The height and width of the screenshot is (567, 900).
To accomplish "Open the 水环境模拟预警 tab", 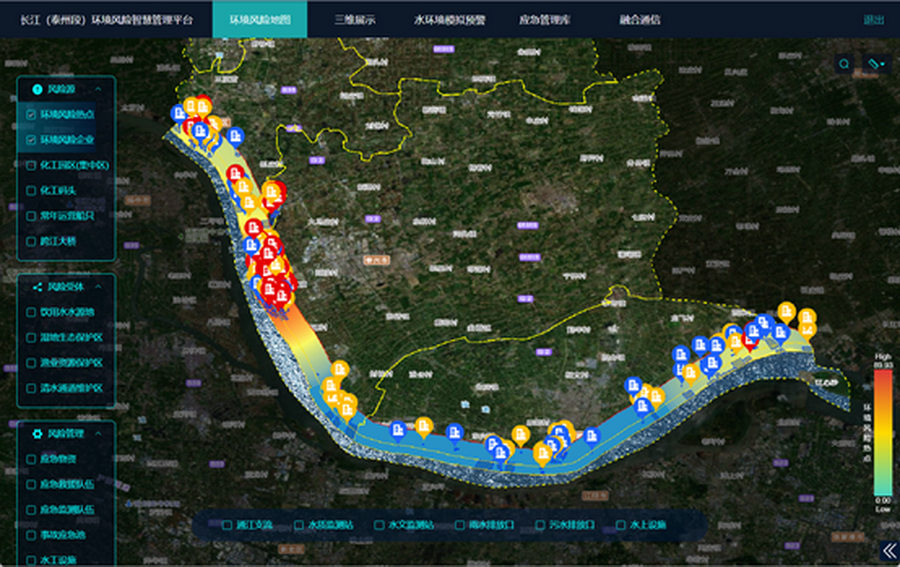I will (x=449, y=19).
